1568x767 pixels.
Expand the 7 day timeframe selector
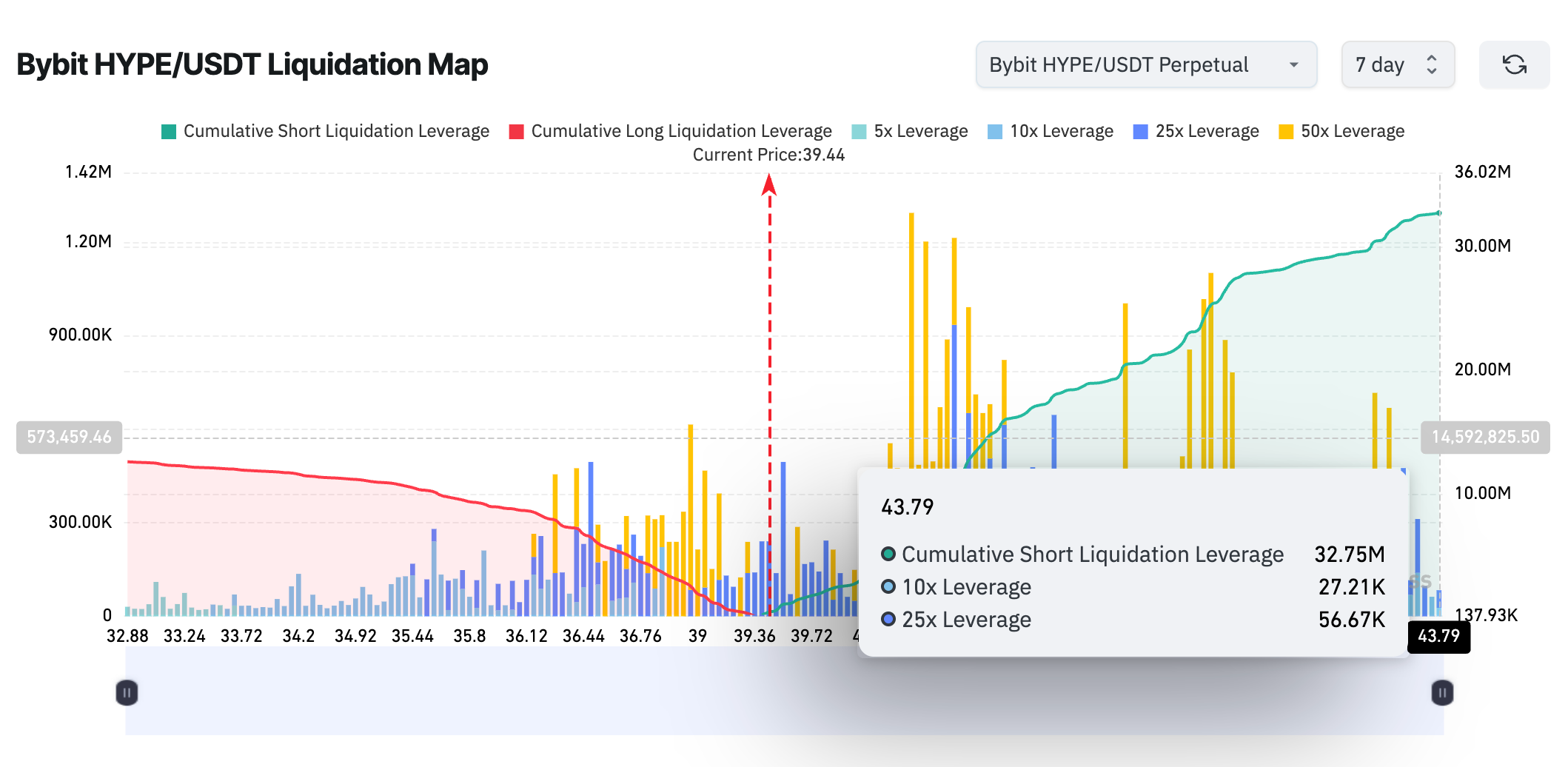(x=1398, y=65)
